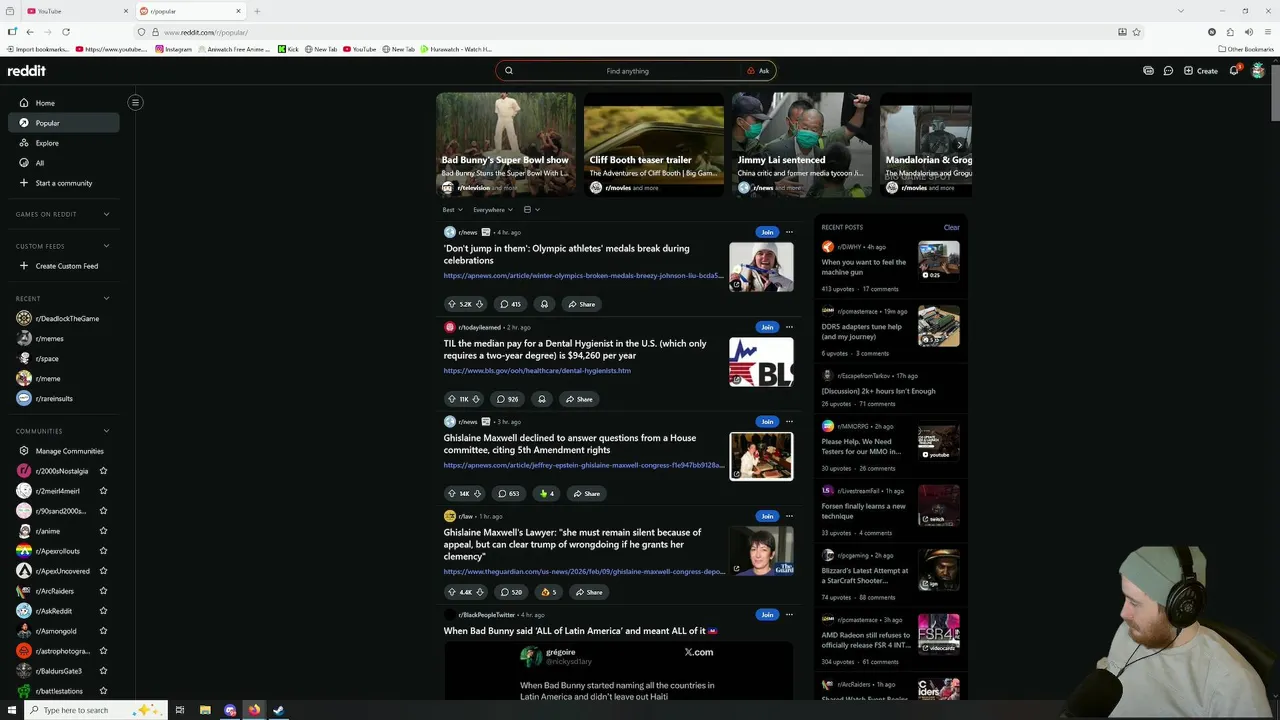This screenshot has height=720, width=1280.
Task: Open the advertise icon in header
Action: 1148,71
